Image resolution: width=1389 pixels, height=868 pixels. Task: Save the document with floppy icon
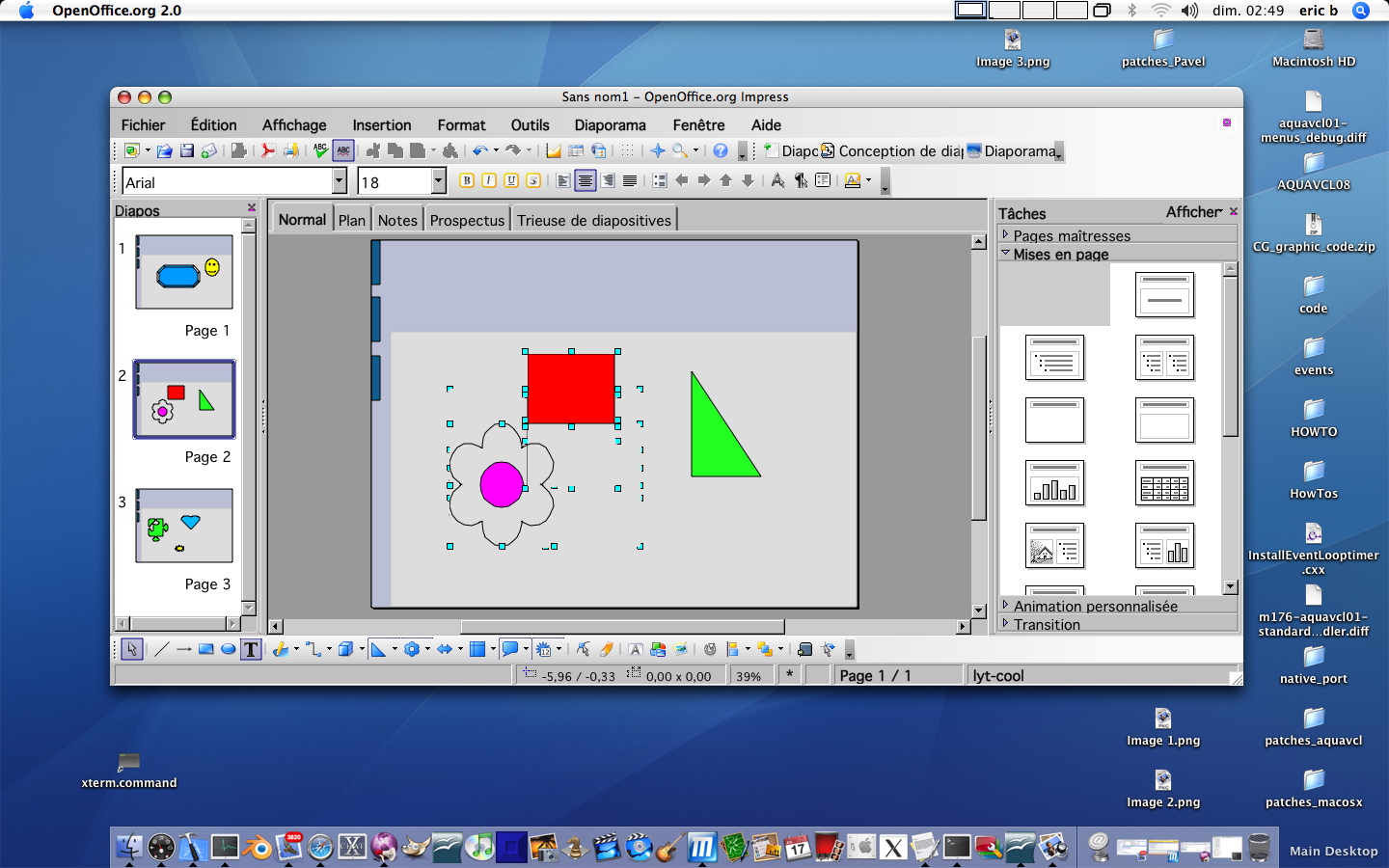click(187, 151)
